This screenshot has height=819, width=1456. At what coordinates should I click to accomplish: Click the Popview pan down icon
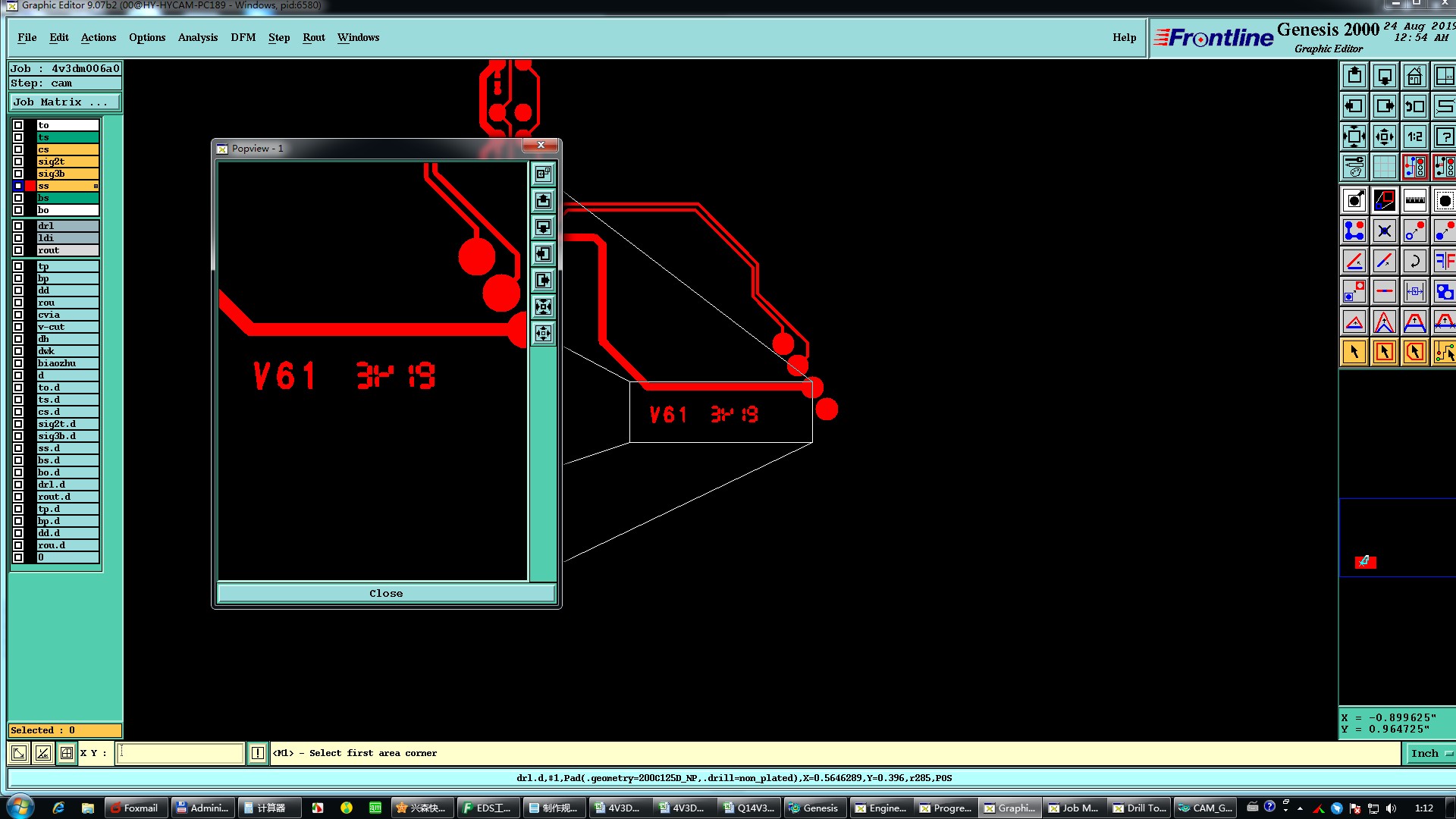pos(543,227)
